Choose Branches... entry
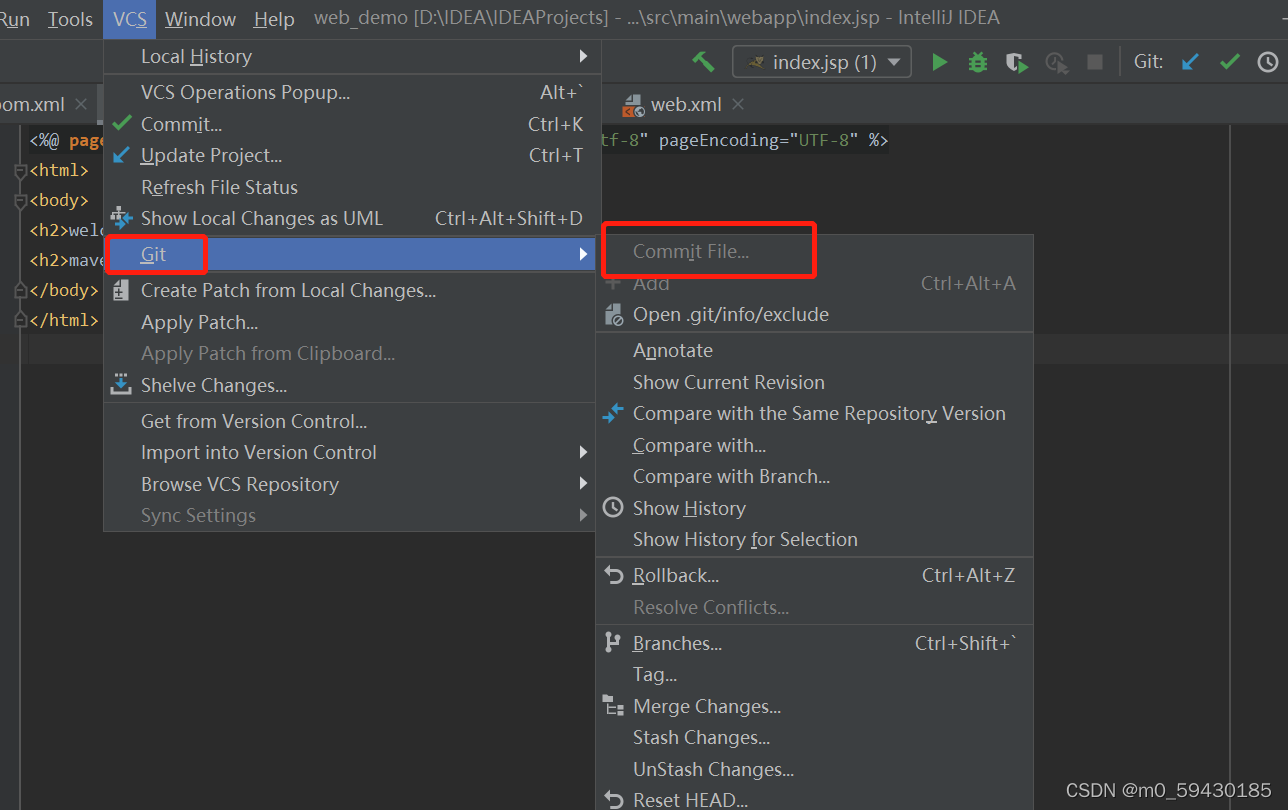Viewport: 1288px width, 810px height. tap(814, 643)
